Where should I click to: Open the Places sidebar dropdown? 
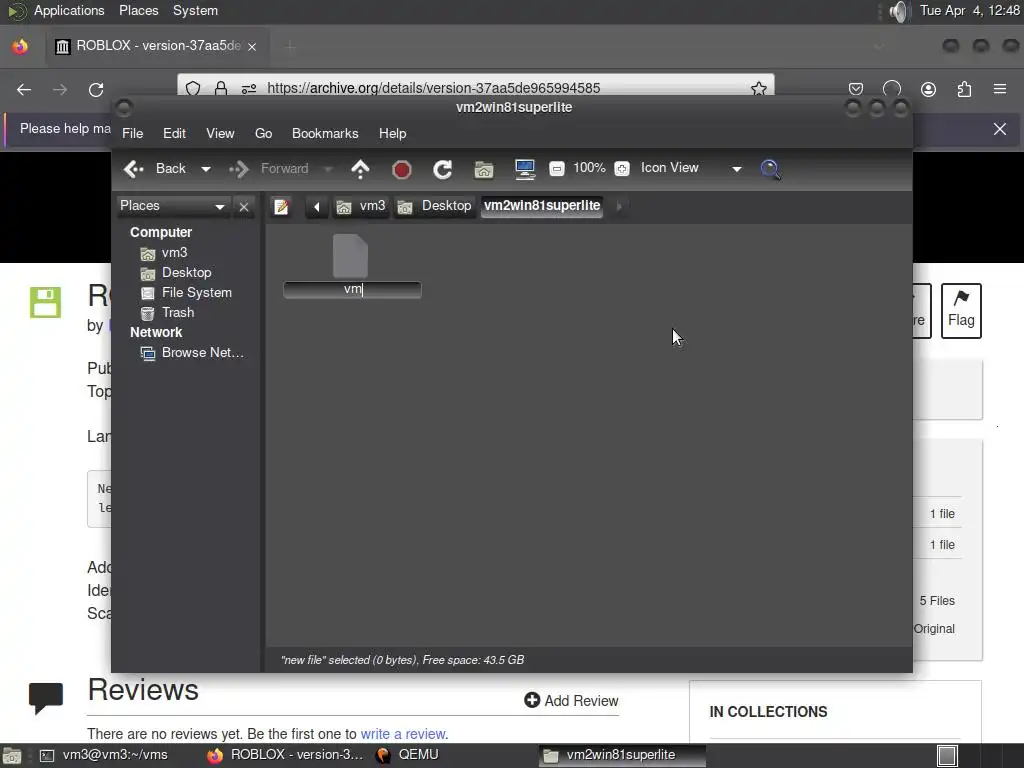172,206
